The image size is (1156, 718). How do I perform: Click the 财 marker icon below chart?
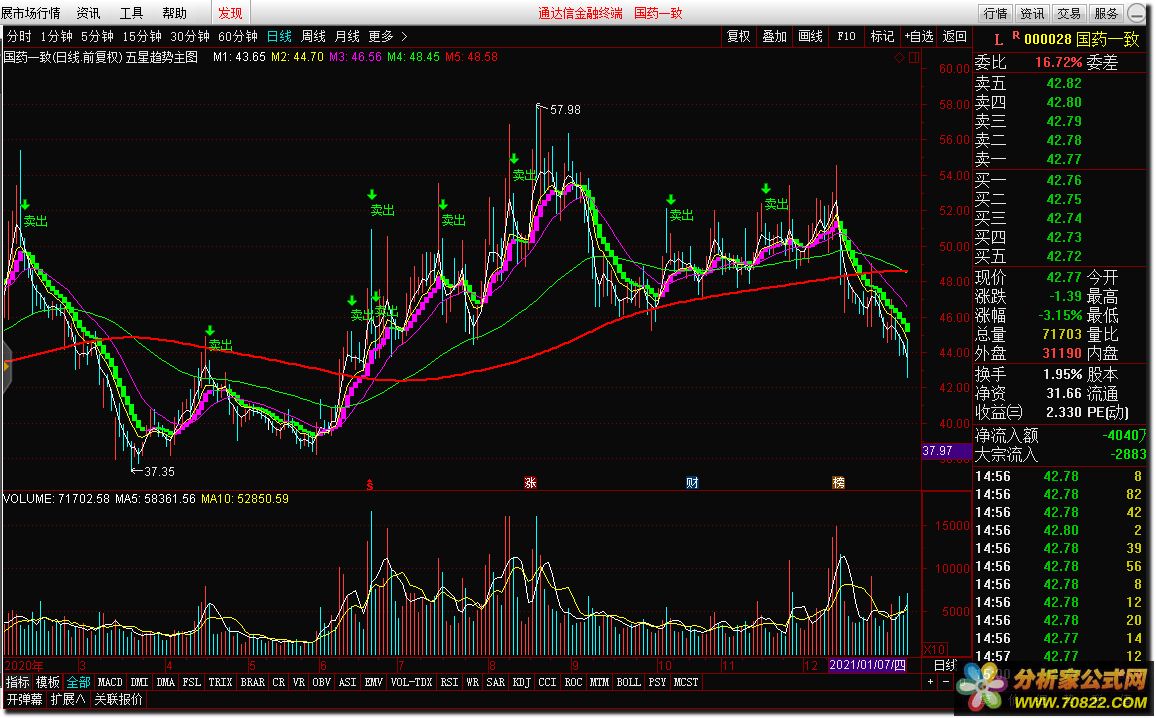[692, 483]
